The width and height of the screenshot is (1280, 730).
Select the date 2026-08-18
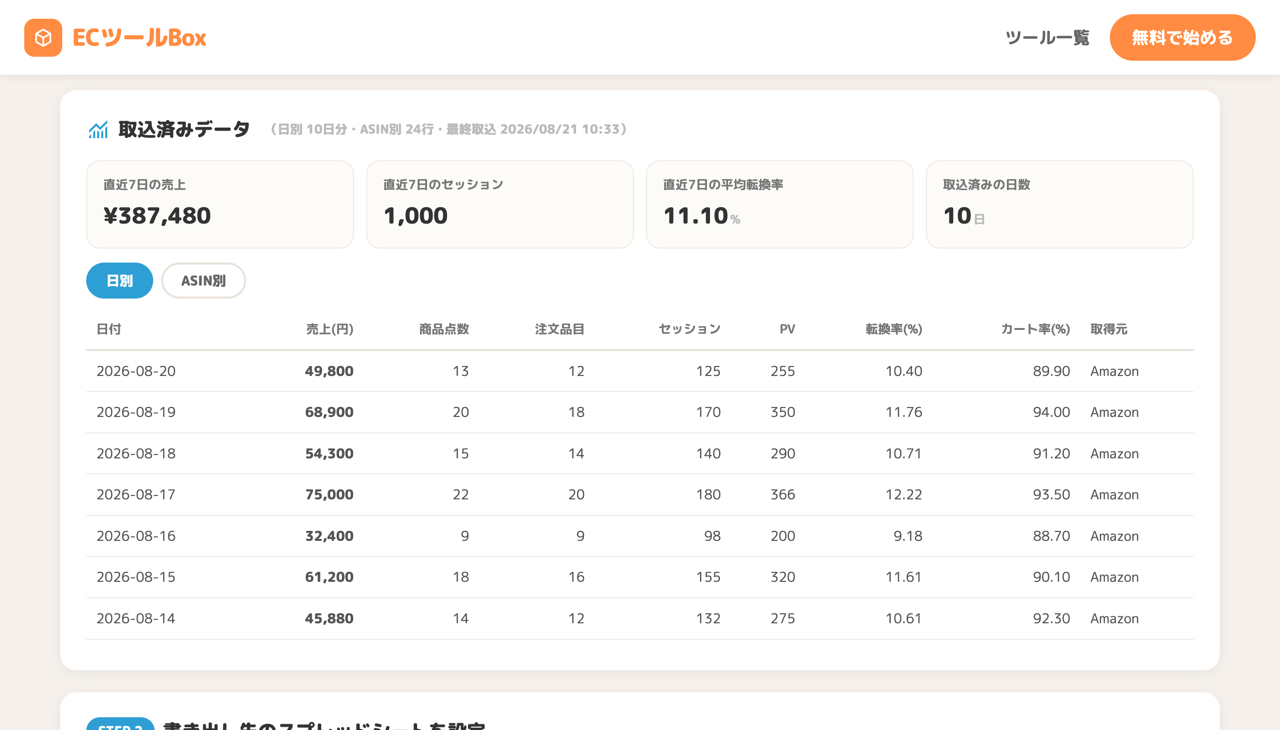point(136,453)
